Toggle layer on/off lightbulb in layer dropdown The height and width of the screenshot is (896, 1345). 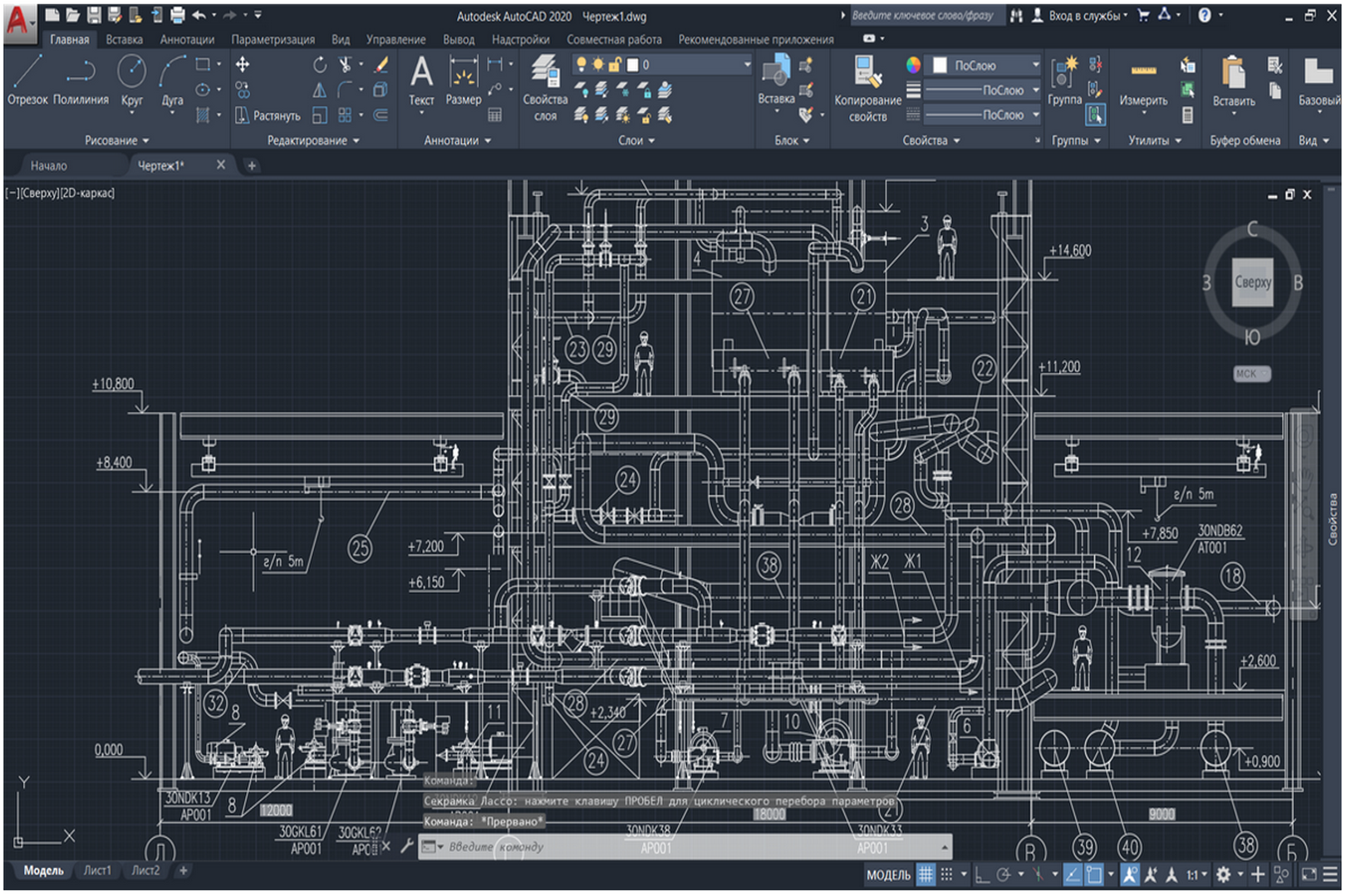pyautogui.click(x=582, y=64)
